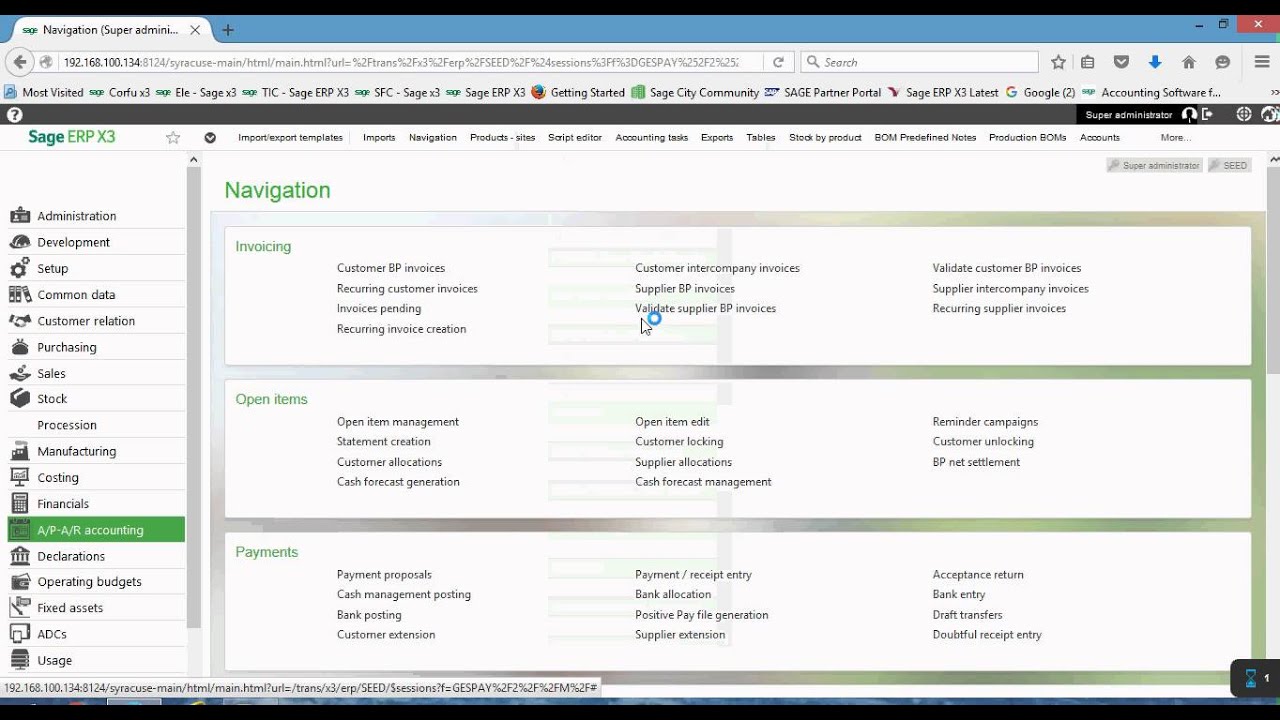The image size is (1280, 720).
Task: Open Bank allocation link
Action: [673, 594]
